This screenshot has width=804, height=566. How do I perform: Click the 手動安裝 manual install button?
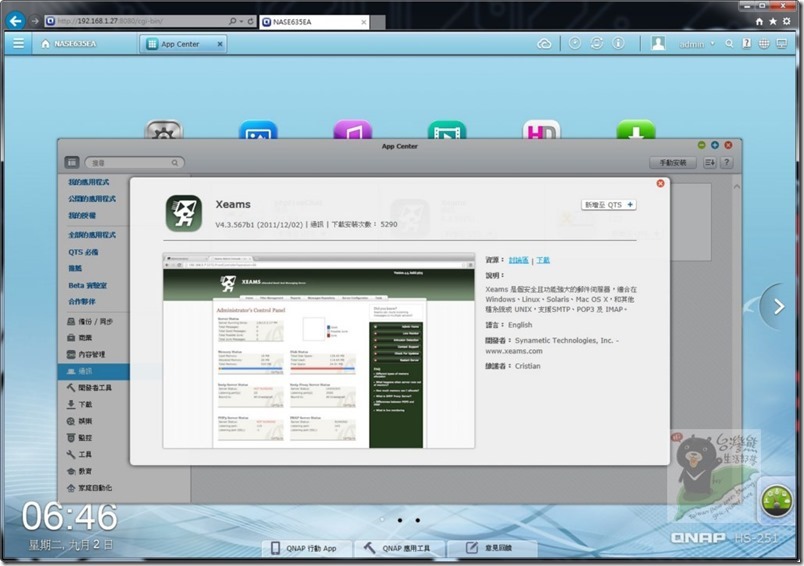[673, 163]
